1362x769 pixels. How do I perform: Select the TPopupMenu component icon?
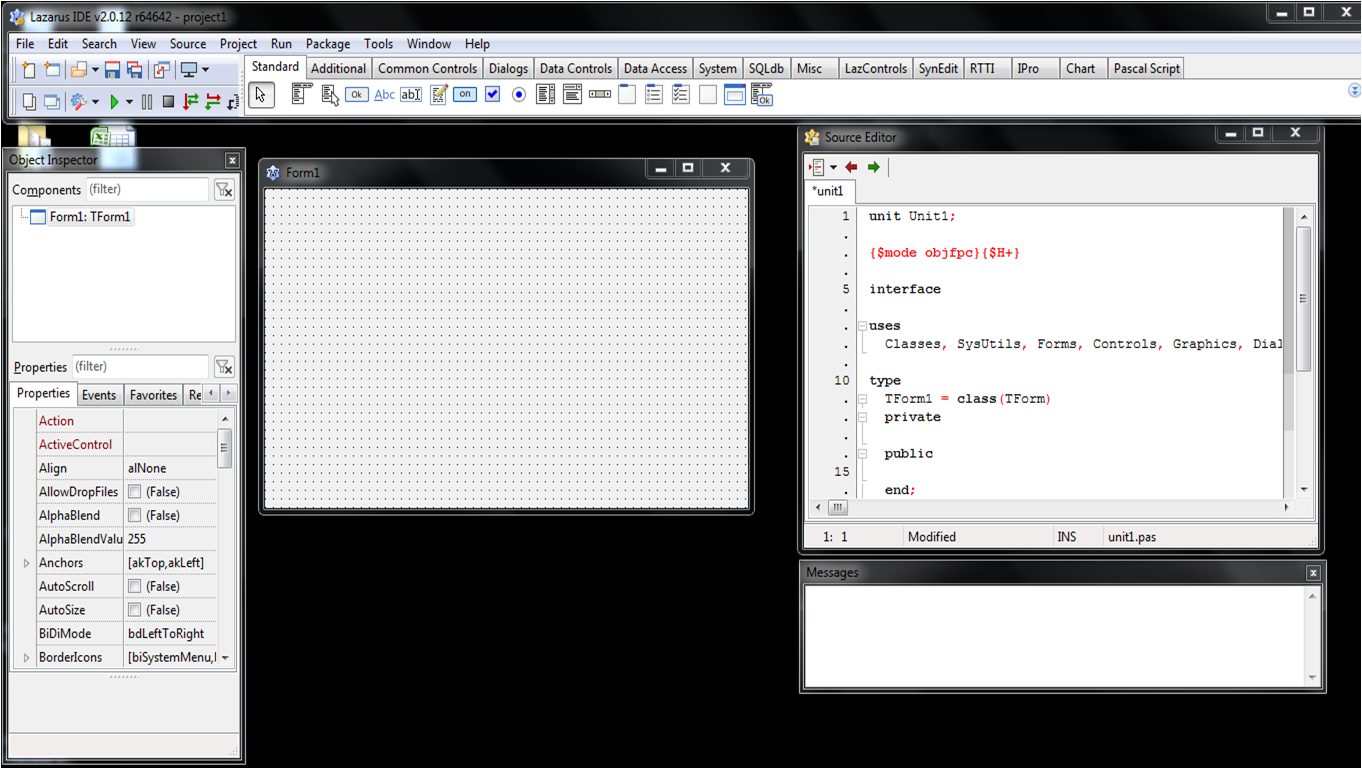(x=330, y=95)
